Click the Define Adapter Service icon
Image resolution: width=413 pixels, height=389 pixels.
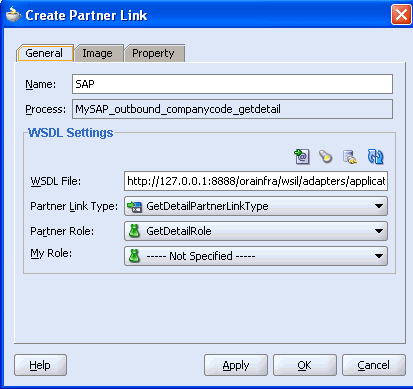tap(350, 157)
